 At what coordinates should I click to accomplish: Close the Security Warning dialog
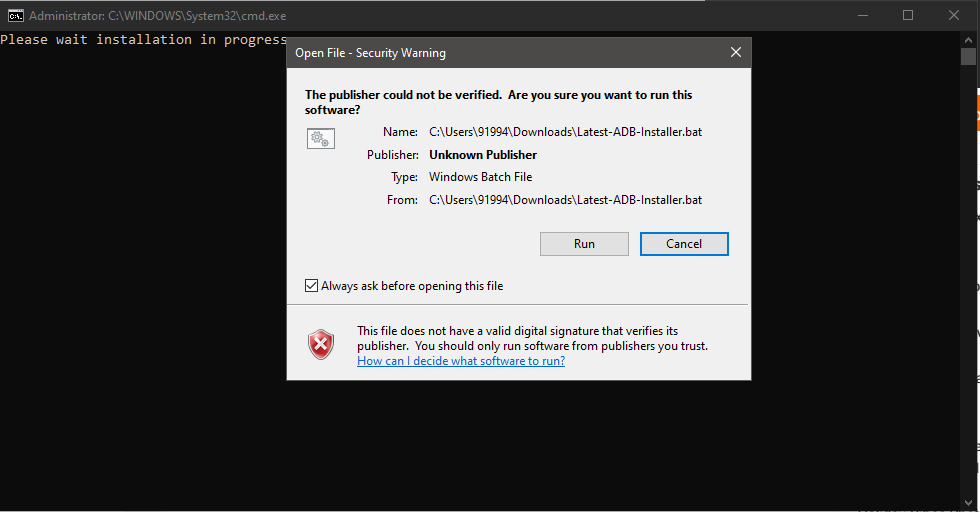736,53
